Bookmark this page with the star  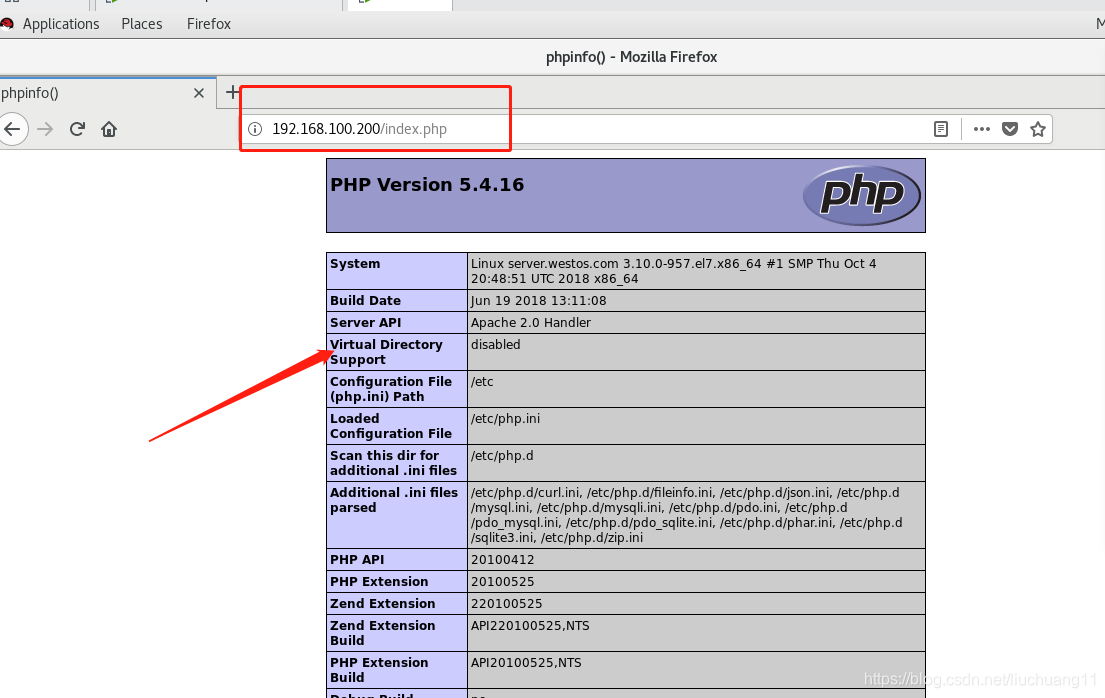point(1037,129)
